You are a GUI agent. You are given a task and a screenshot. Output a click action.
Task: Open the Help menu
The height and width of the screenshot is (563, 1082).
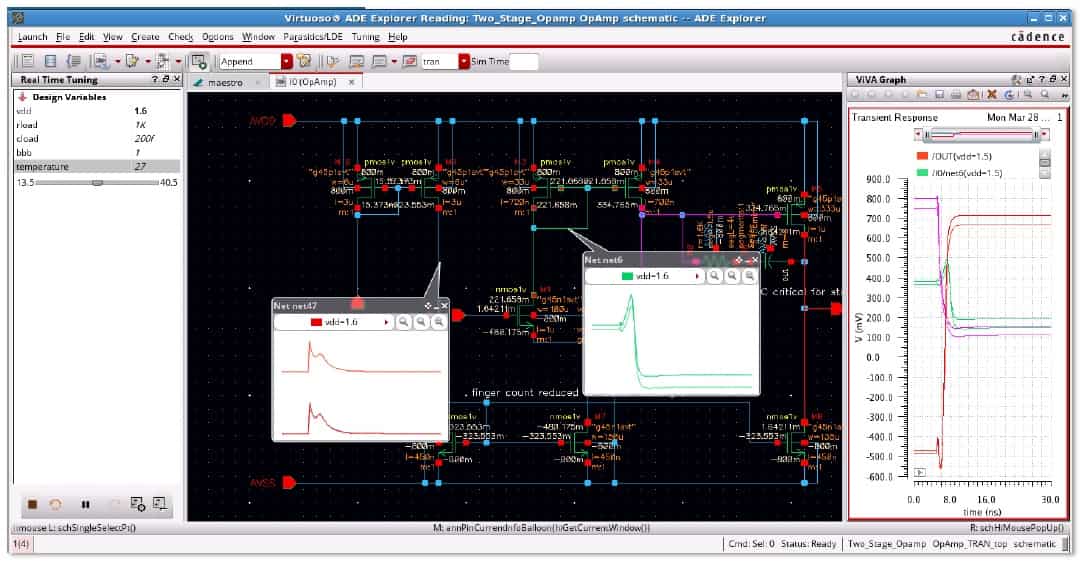click(x=397, y=37)
